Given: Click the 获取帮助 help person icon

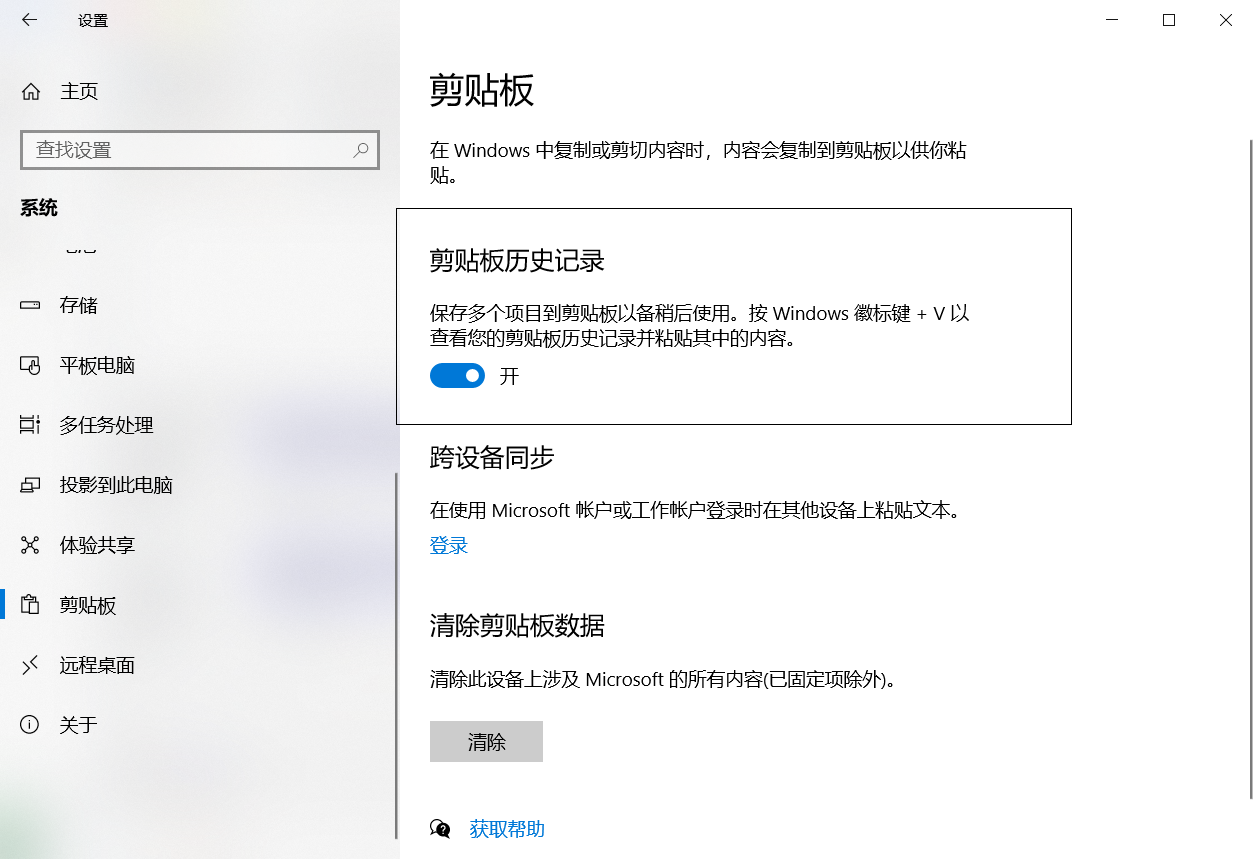Looking at the screenshot, I should 440,828.
